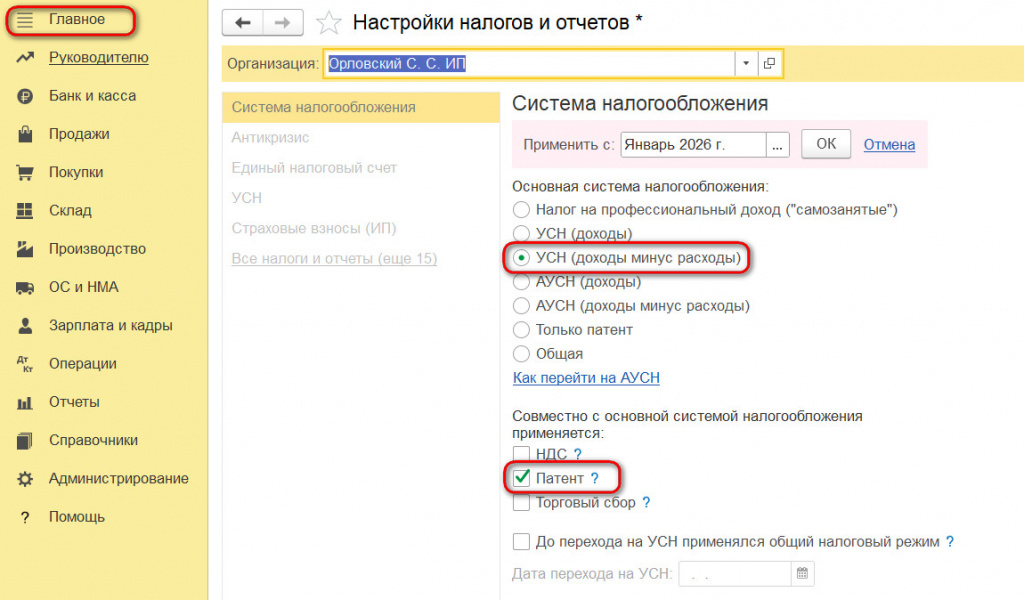Screen dimensions: 1024x600
Task: Open the Главное section
Action: [x=76, y=20]
